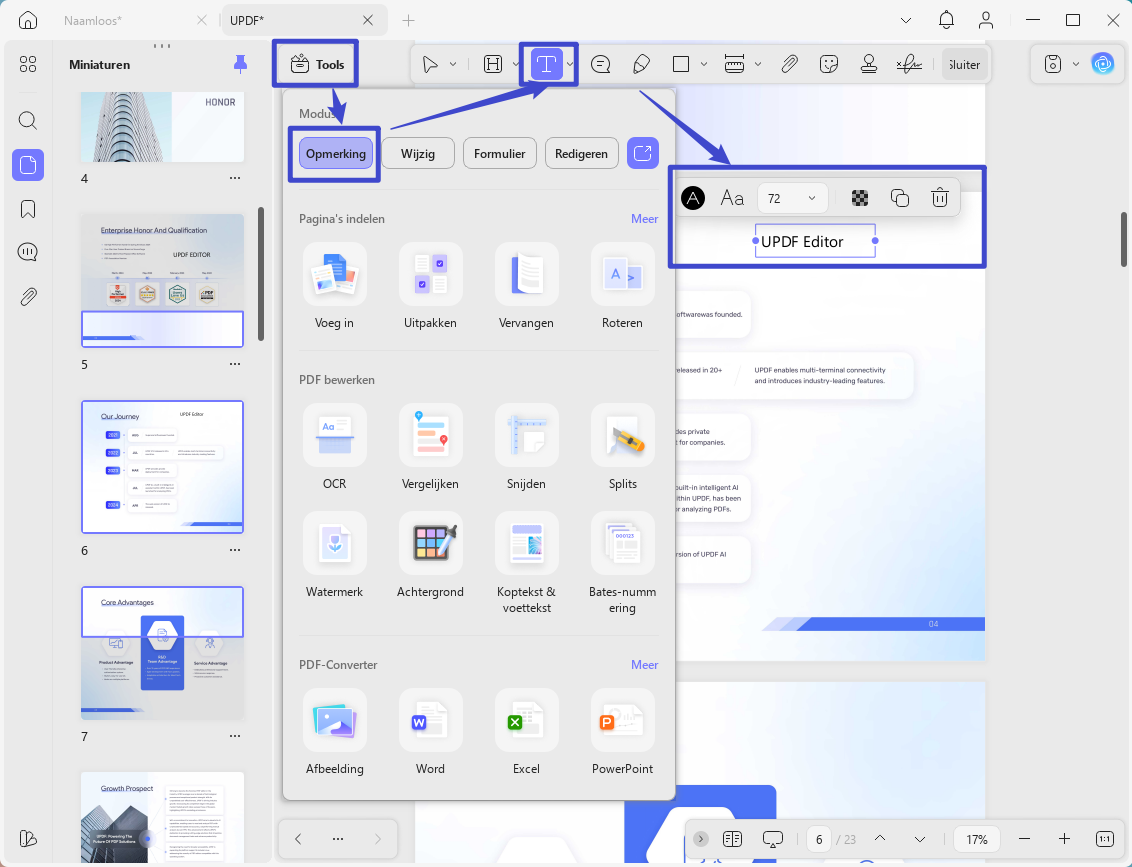Select page 5 thumbnail
Image resolution: width=1132 pixels, height=867 pixels.
162,281
